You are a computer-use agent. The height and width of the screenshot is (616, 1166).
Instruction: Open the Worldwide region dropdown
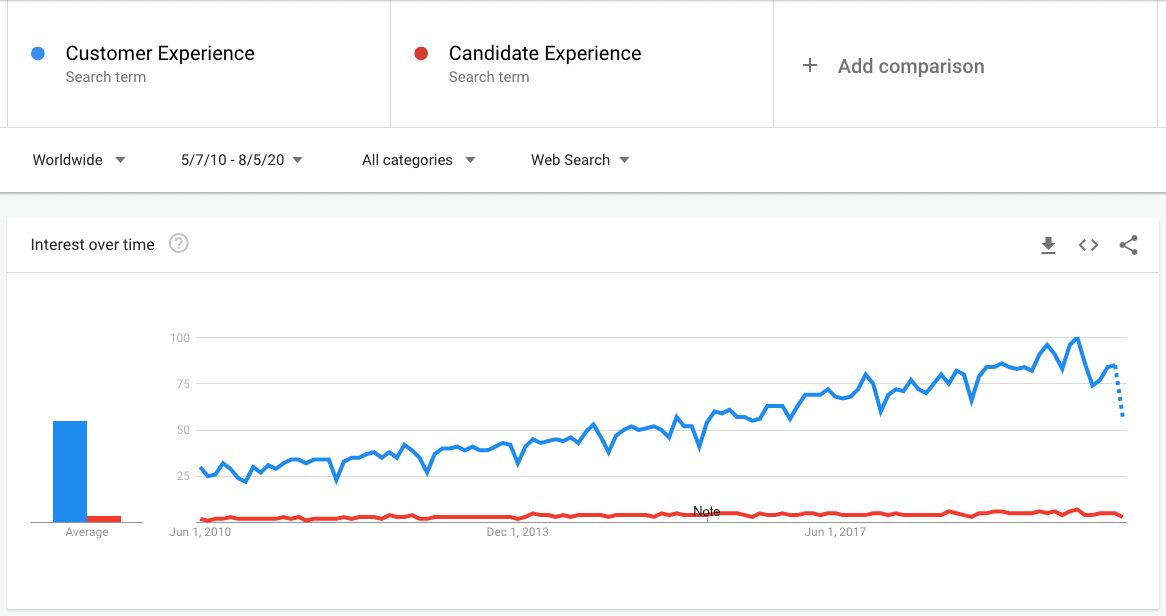click(x=79, y=160)
